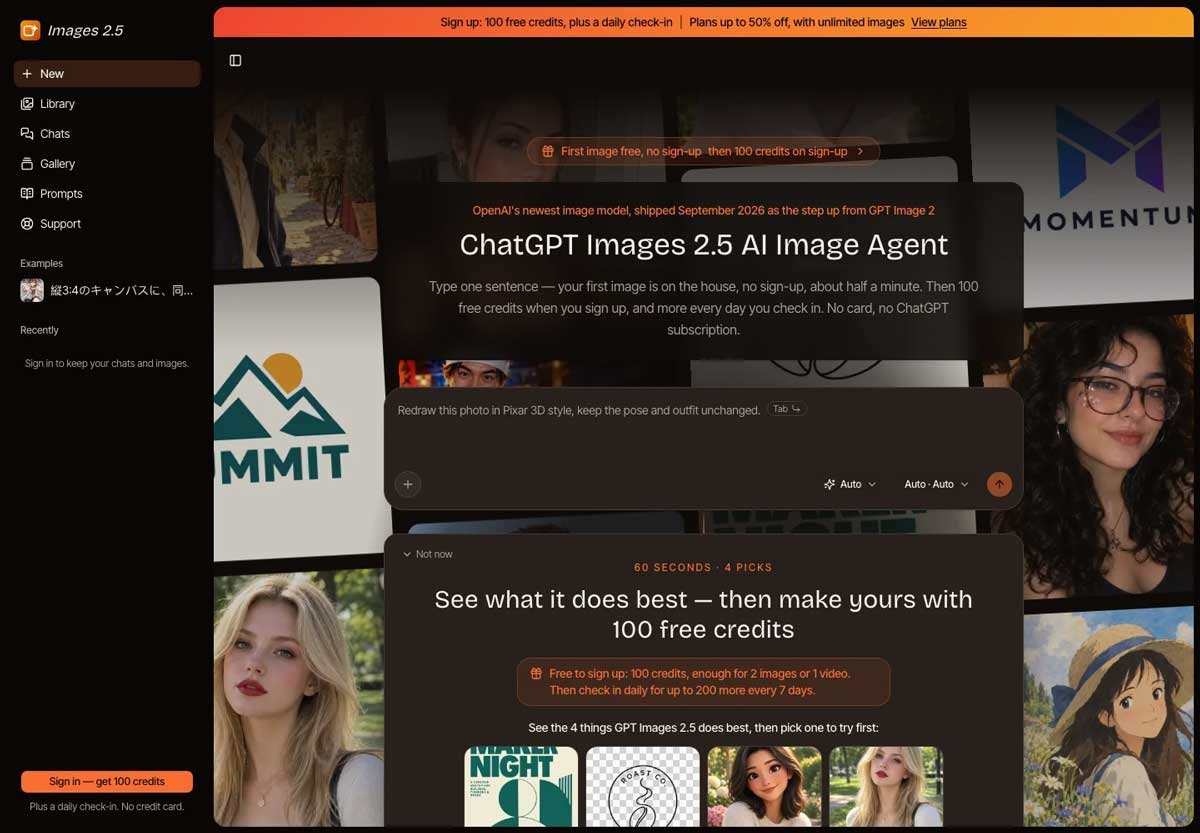Click the Summit mountain logo image
The height and width of the screenshot is (833, 1200).
(x=298, y=418)
